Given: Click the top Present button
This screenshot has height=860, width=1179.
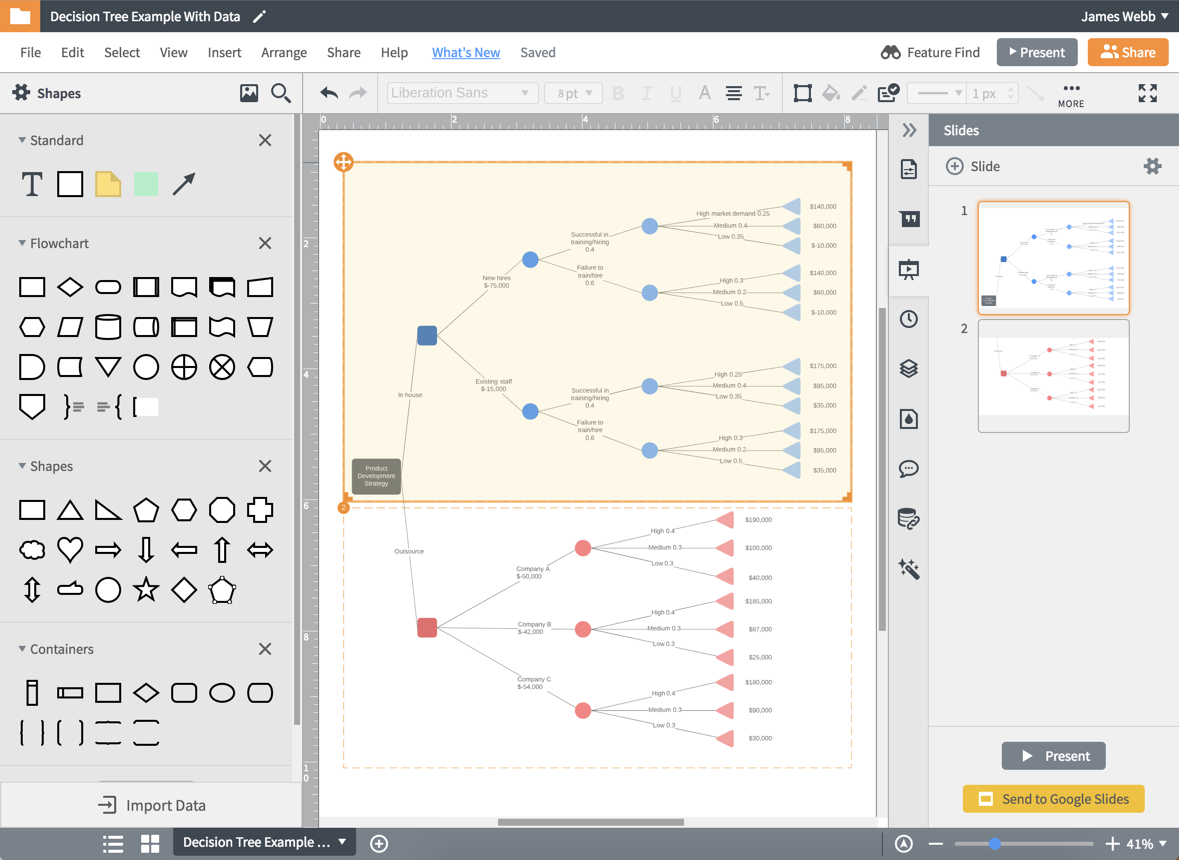Looking at the screenshot, I should [1037, 53].
